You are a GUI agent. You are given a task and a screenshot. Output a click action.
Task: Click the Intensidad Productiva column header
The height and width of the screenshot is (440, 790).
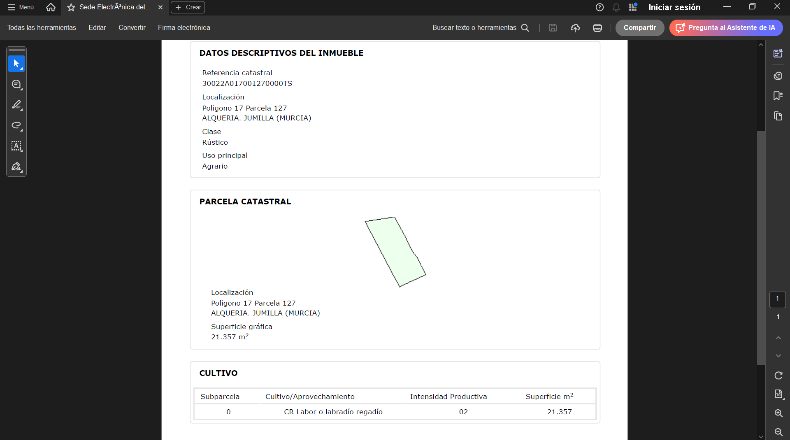coord(448,397)
